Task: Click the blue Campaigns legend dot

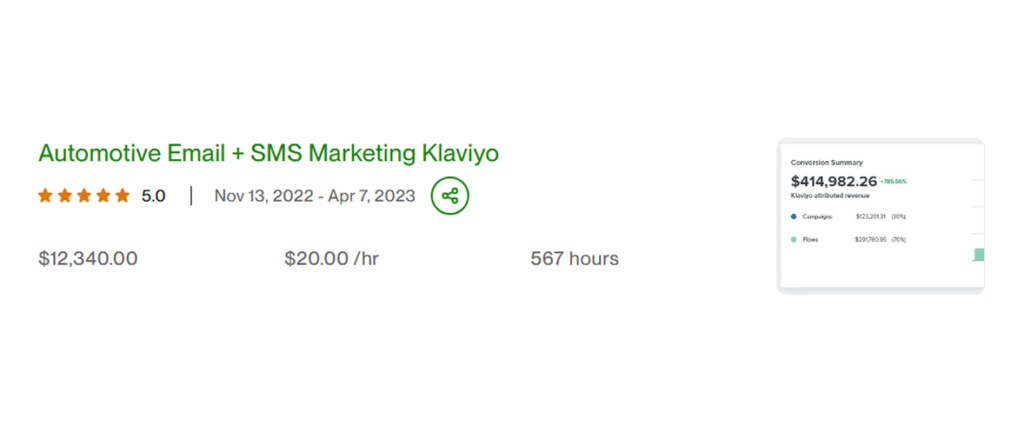Action: tap(793, 216)
